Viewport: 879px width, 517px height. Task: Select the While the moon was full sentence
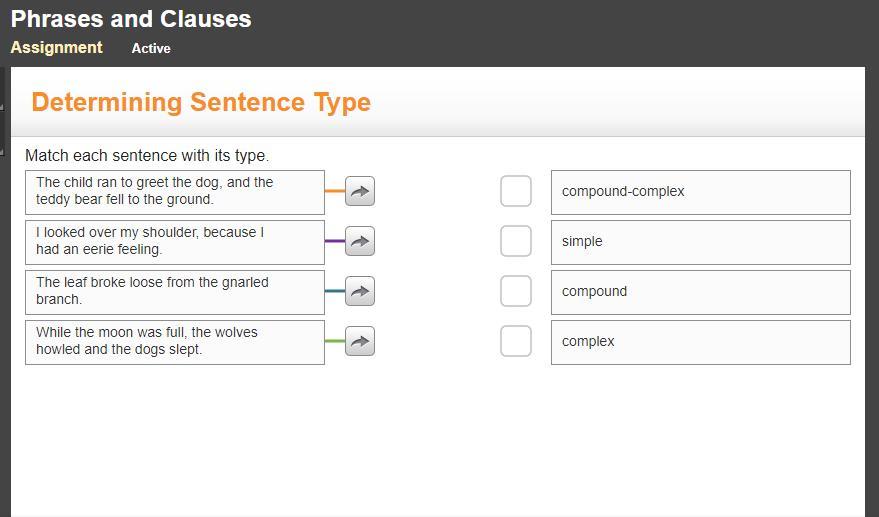click(x=175, y=342)
